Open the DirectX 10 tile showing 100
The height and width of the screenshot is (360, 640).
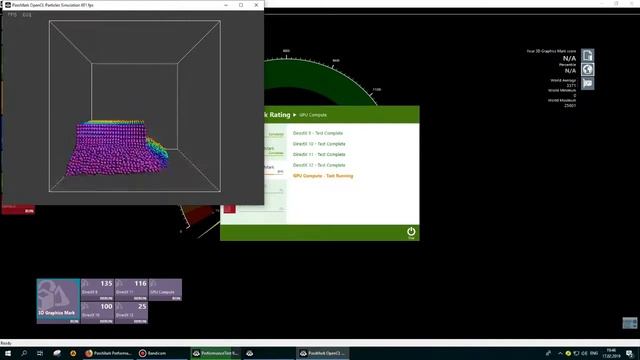(x=97, y=313)
